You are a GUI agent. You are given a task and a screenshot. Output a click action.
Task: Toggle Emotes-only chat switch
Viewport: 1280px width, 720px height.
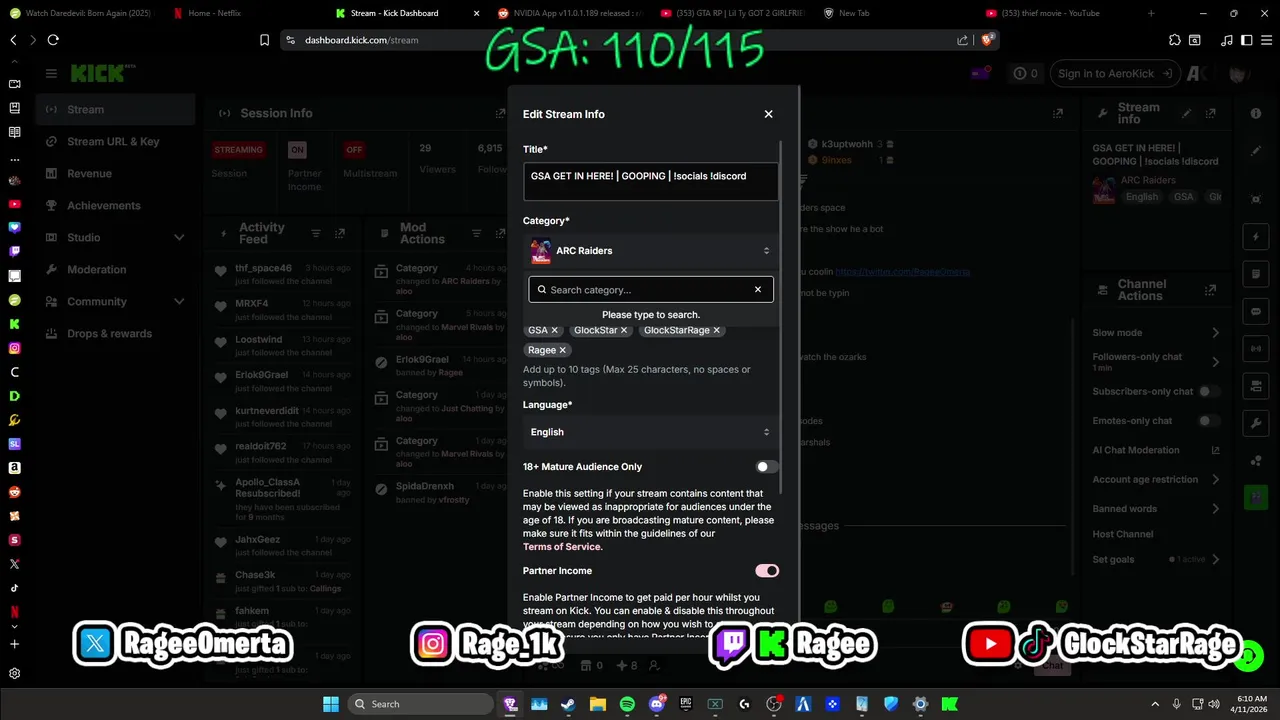(x=1210, y=421)
